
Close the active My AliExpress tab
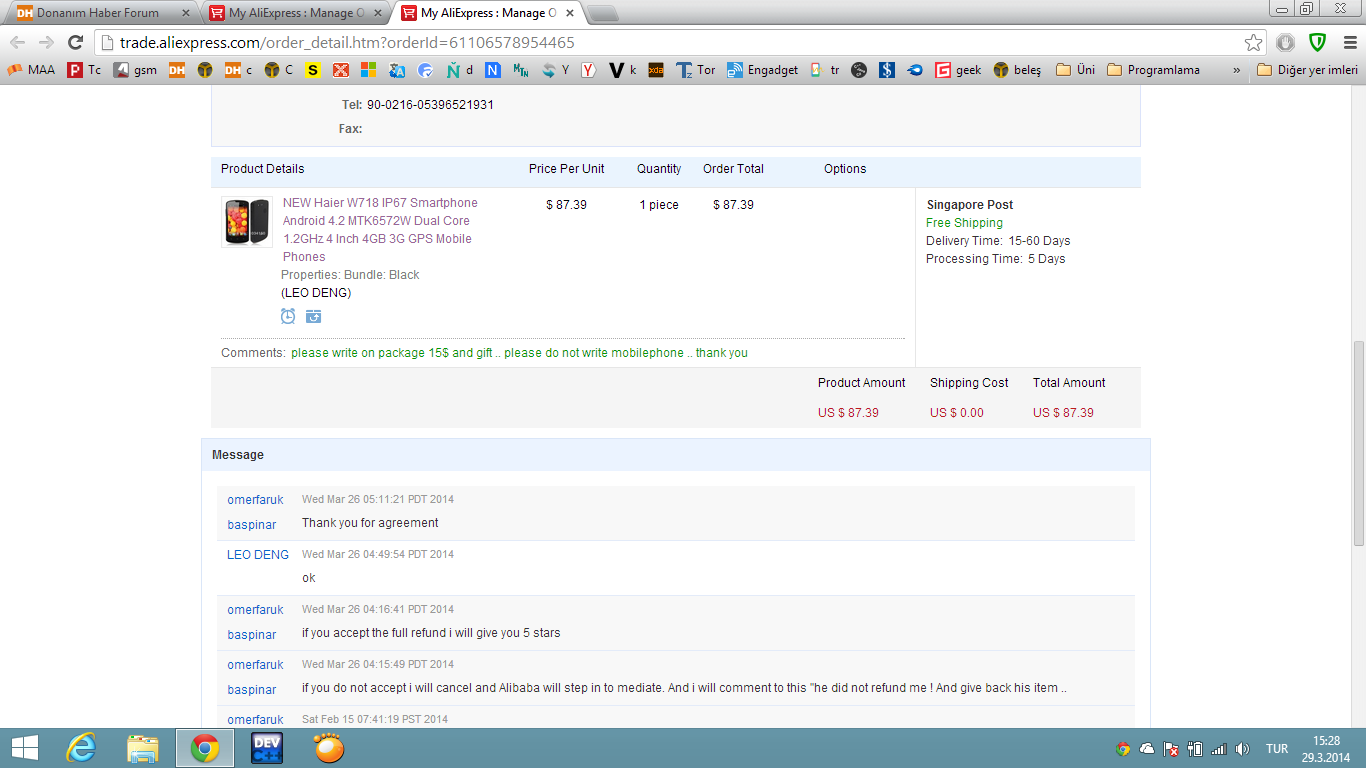pos(568,13)
